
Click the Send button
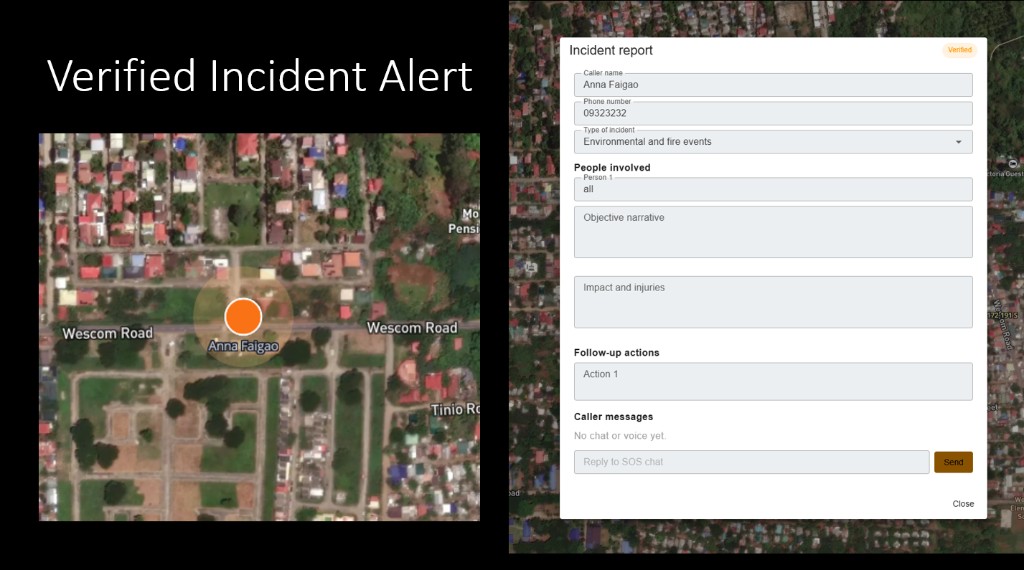[x=953, y=462]
